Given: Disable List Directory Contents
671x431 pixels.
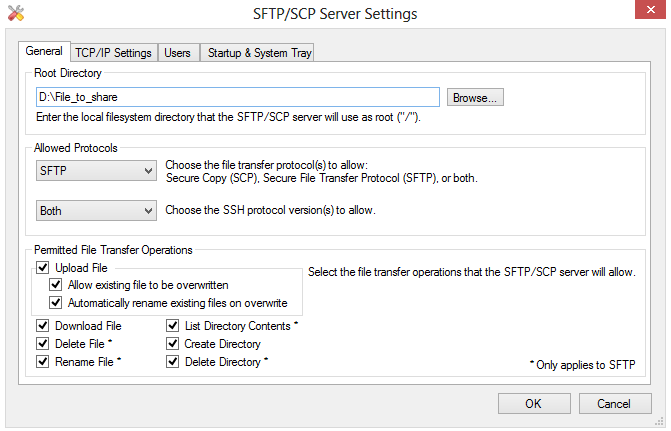Looking at the screenshot, I should click(x=172, y=326).
